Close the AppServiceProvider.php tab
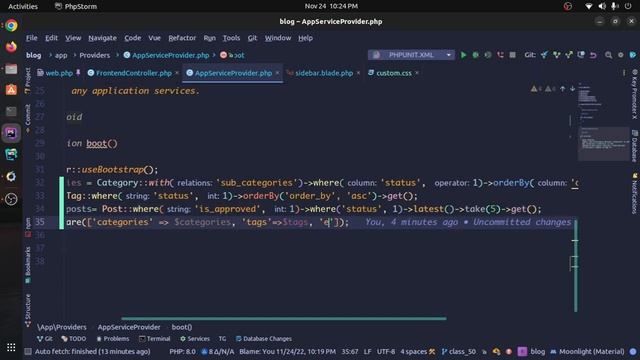This screenshot has height=360, width=640. 277,73
